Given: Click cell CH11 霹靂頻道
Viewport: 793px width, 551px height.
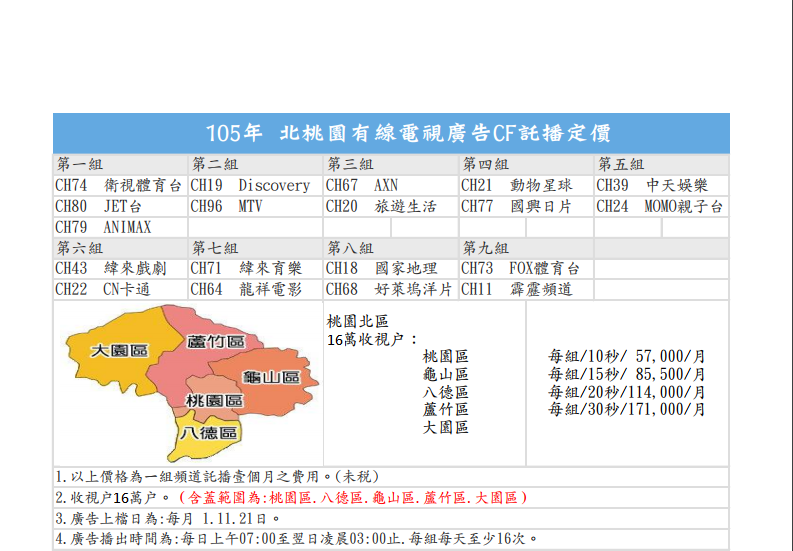Looking at the screenshot, I should pyautogui.click(x=526, y=290).
